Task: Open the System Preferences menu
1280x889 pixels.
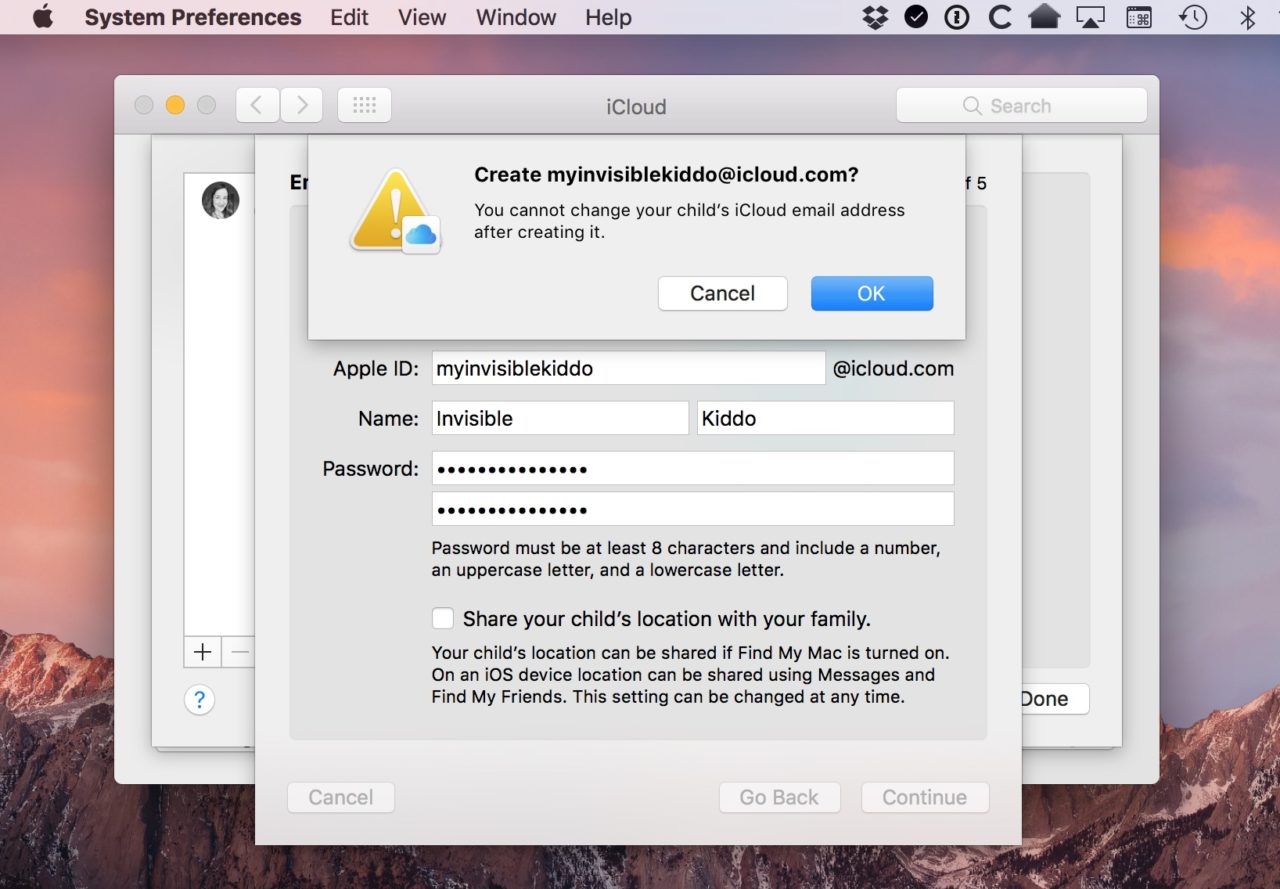Action: (193, 17)
